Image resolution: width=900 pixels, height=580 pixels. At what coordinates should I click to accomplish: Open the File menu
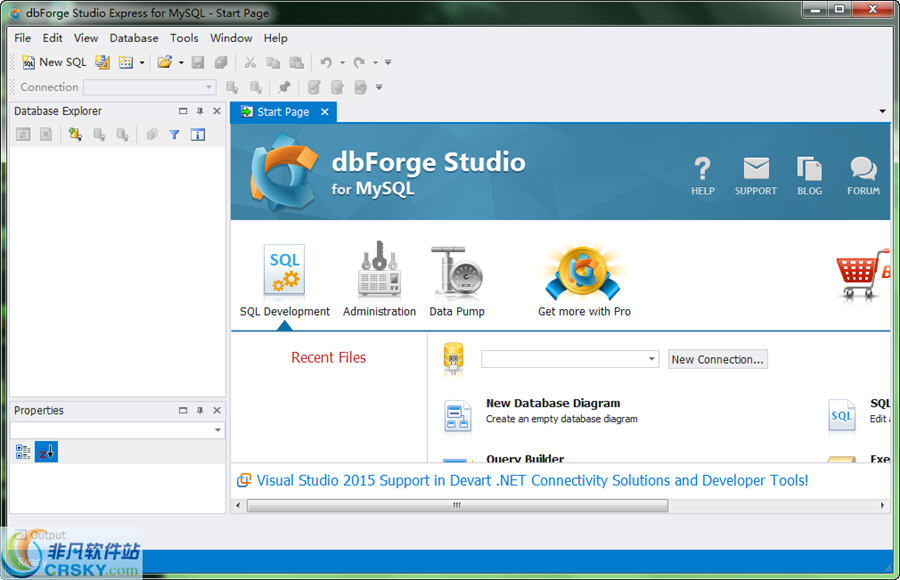click(23, 38)
